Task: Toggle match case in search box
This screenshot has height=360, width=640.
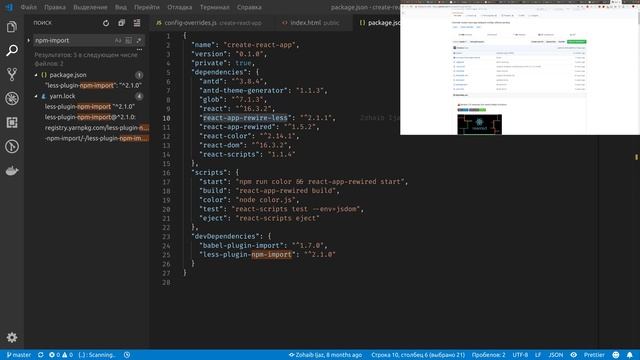Action: pos(118,40)
